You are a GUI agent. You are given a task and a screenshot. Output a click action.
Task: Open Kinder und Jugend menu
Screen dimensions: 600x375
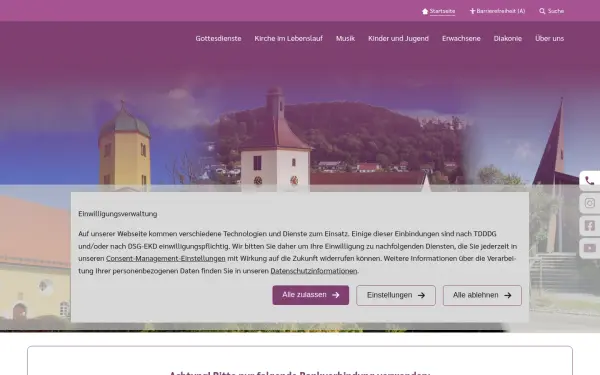(x=398, y=38)
